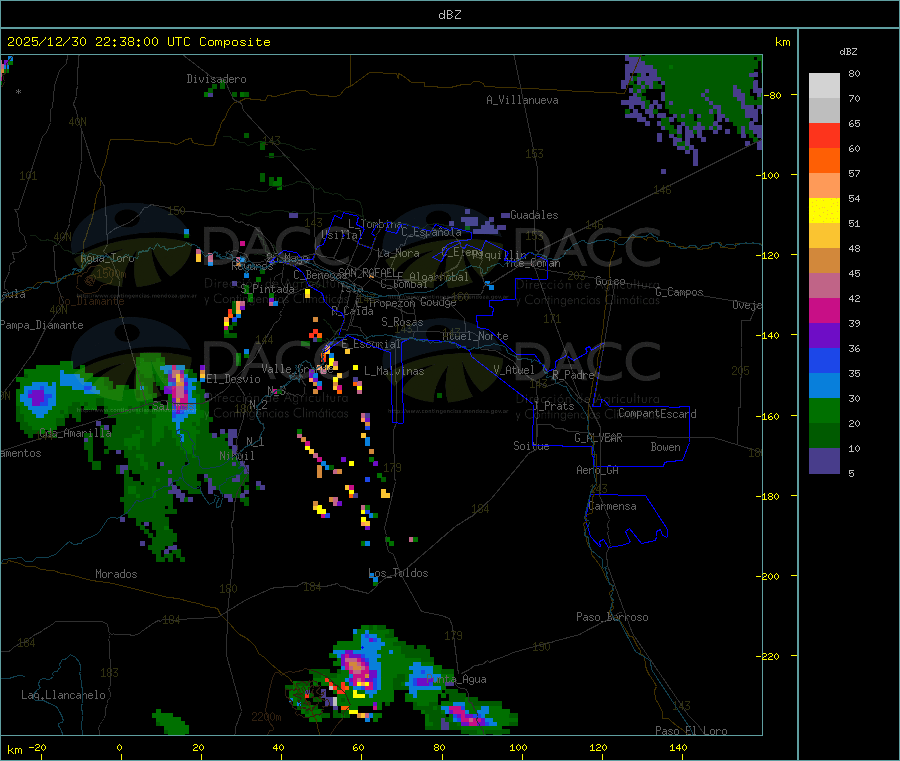Click the C_Española map label
The height and width of the screenshot is (761, 900).
point(431,232)
